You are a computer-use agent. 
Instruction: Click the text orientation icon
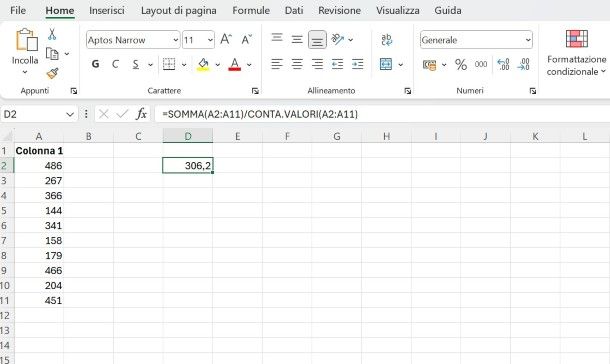point(338,39)
